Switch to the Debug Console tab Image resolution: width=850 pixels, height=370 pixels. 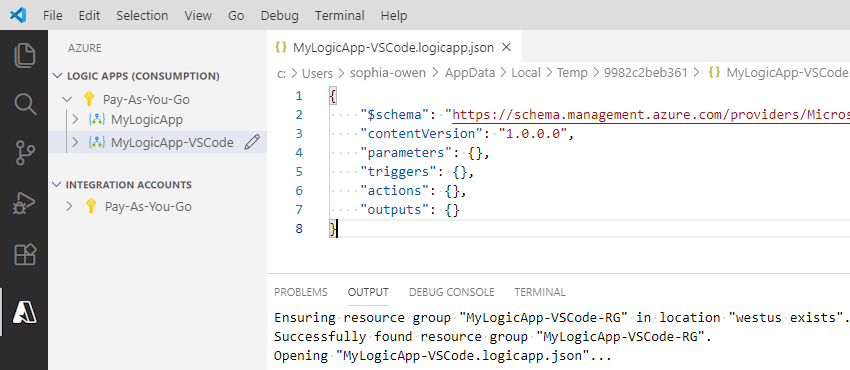pyautogui.click(x=452, y=292)
